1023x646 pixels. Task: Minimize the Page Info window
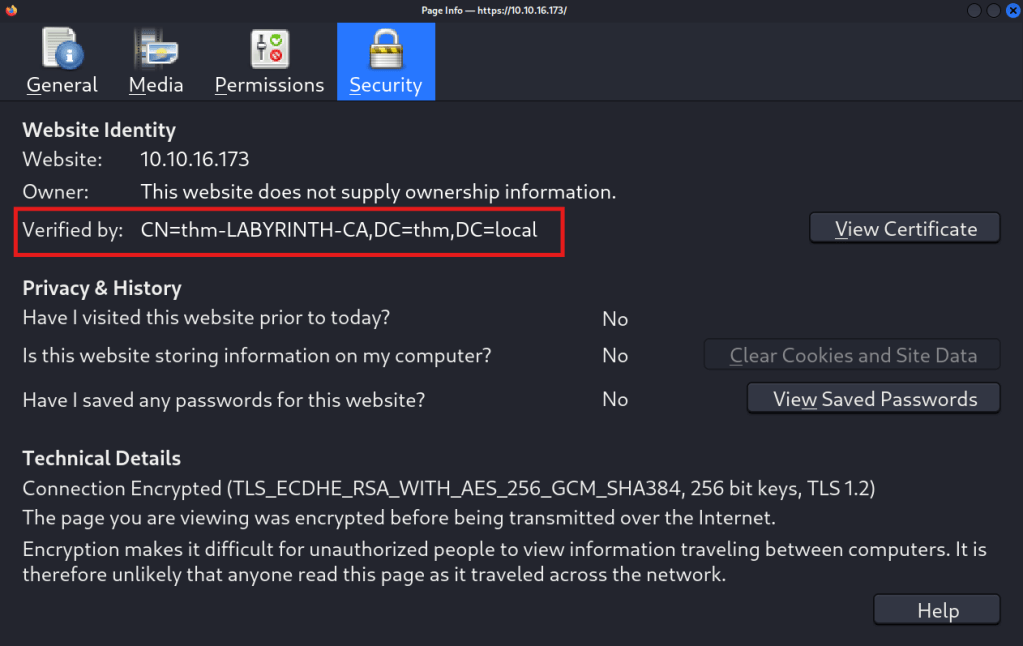975,10
